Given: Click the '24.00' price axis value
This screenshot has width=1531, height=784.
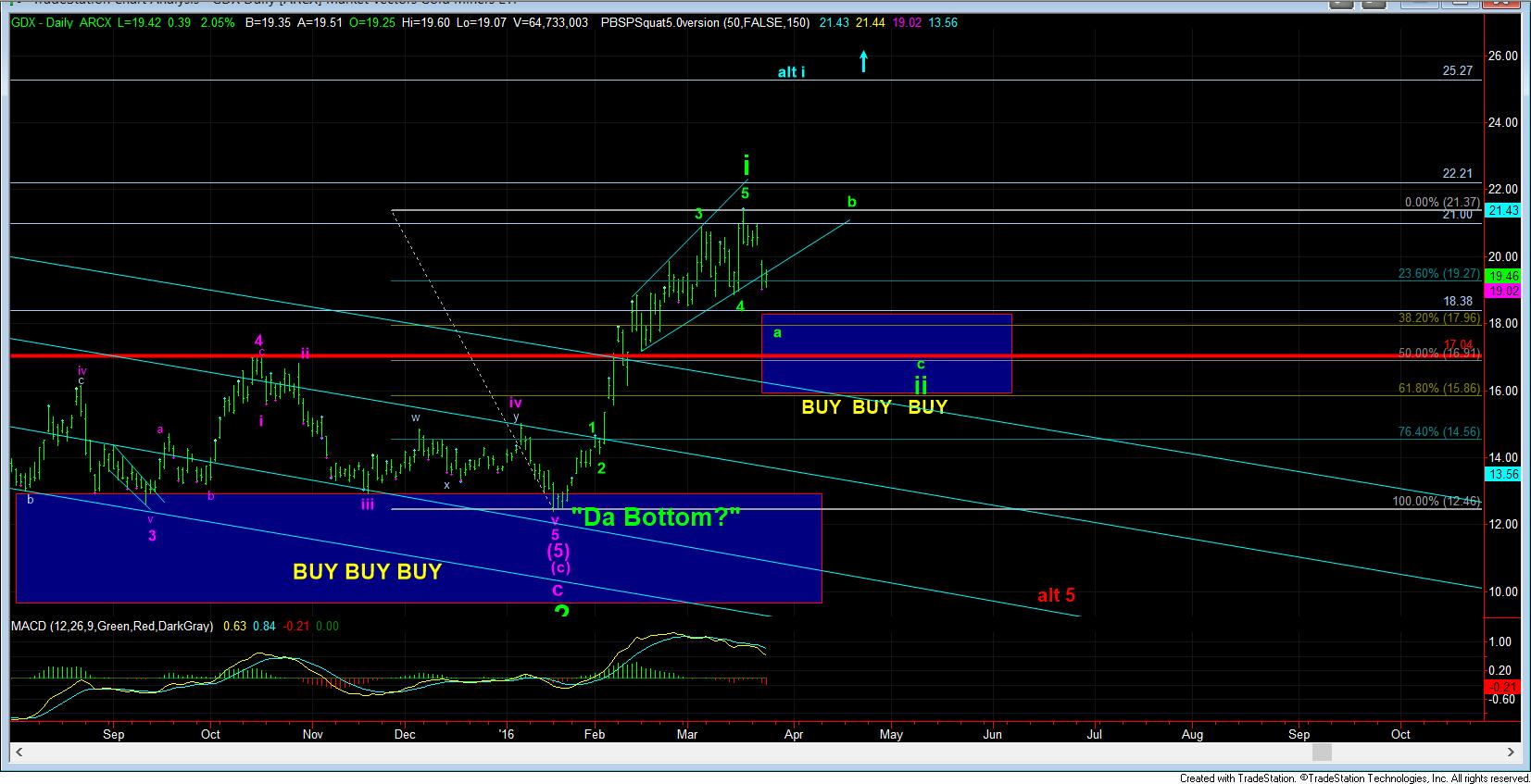Looking at the screenshot, I should coord(1502,122).
